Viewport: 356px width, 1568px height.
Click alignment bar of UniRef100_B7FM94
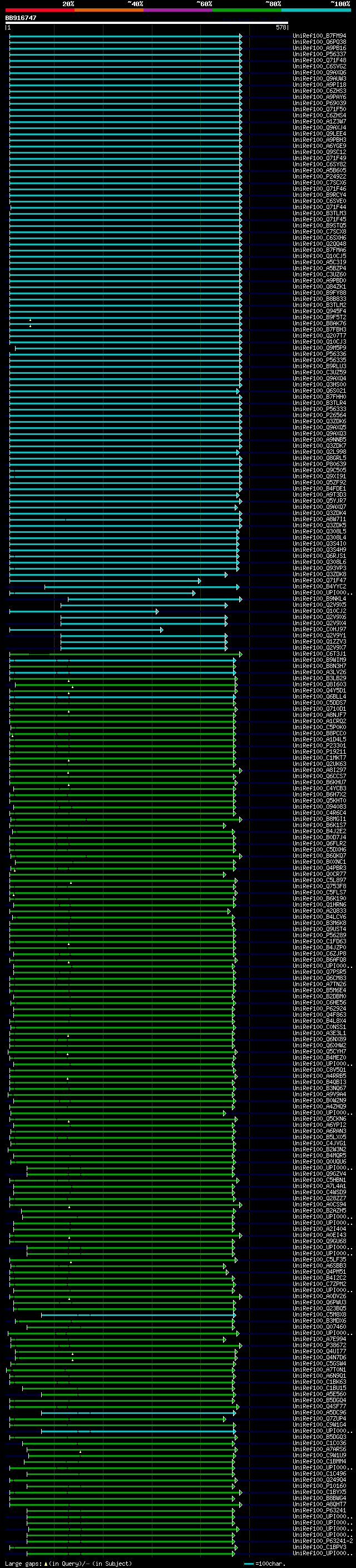125,37
